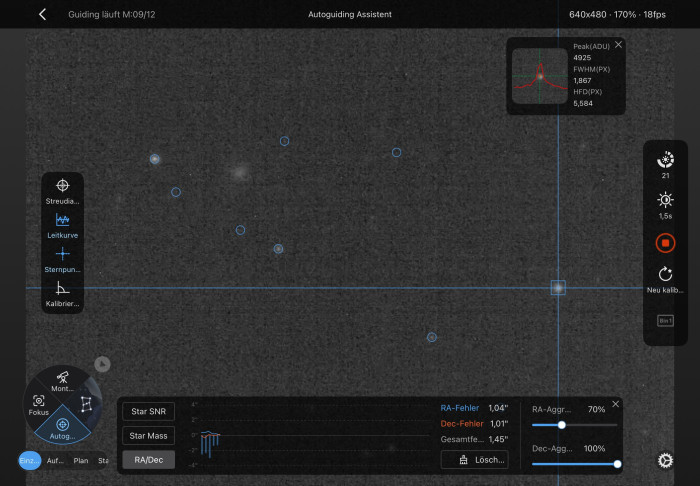Toggle the Sternpunkt crosshair tool
700x486 pixels.
pos(62,260)
